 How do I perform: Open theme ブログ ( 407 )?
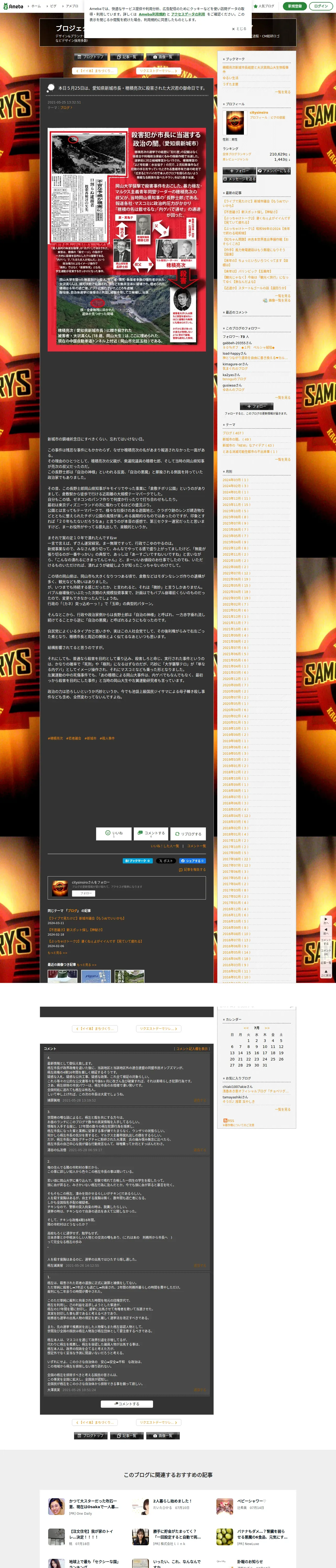point(232,433)
